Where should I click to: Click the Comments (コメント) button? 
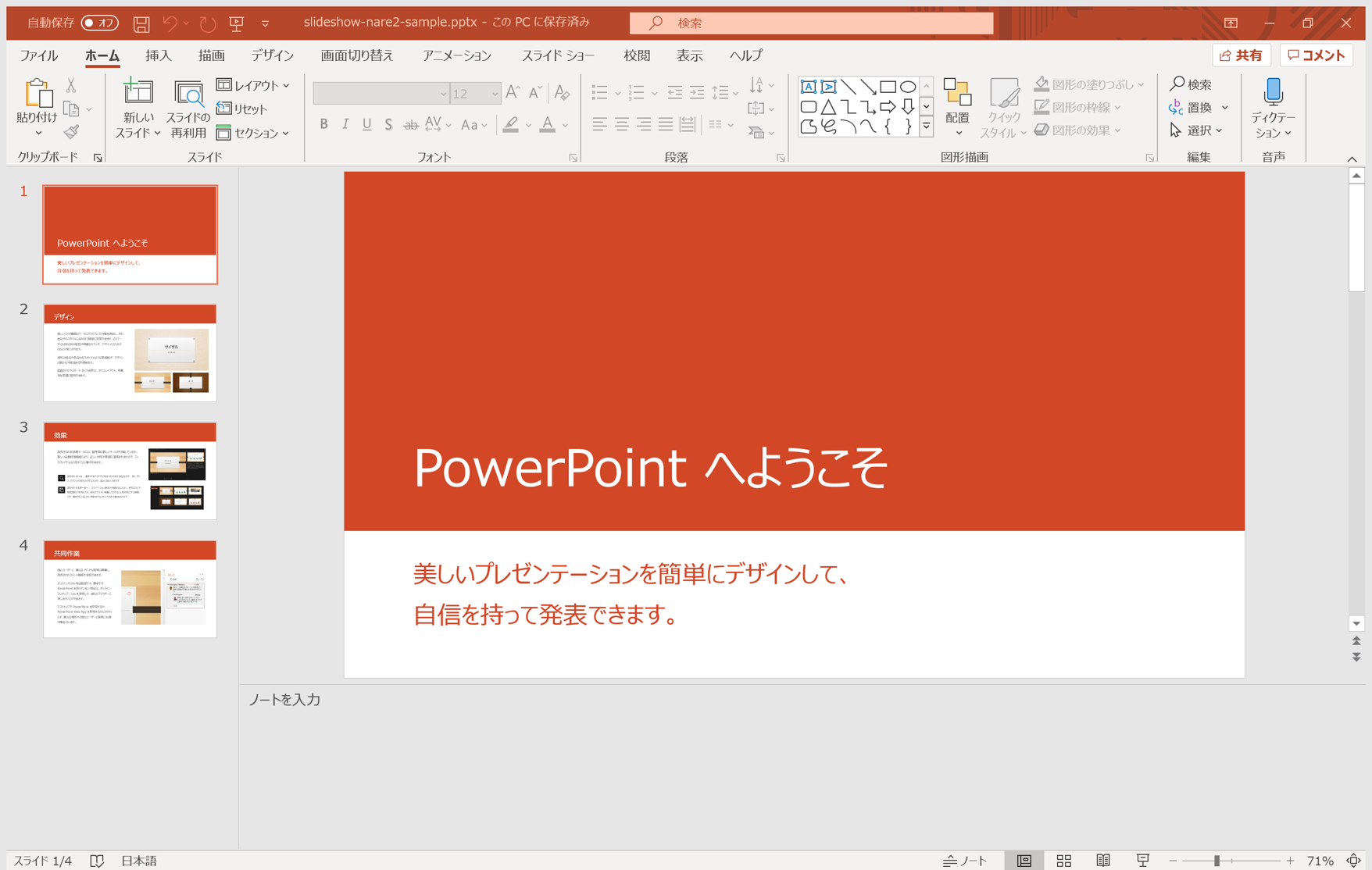(x=1317, y=55)
